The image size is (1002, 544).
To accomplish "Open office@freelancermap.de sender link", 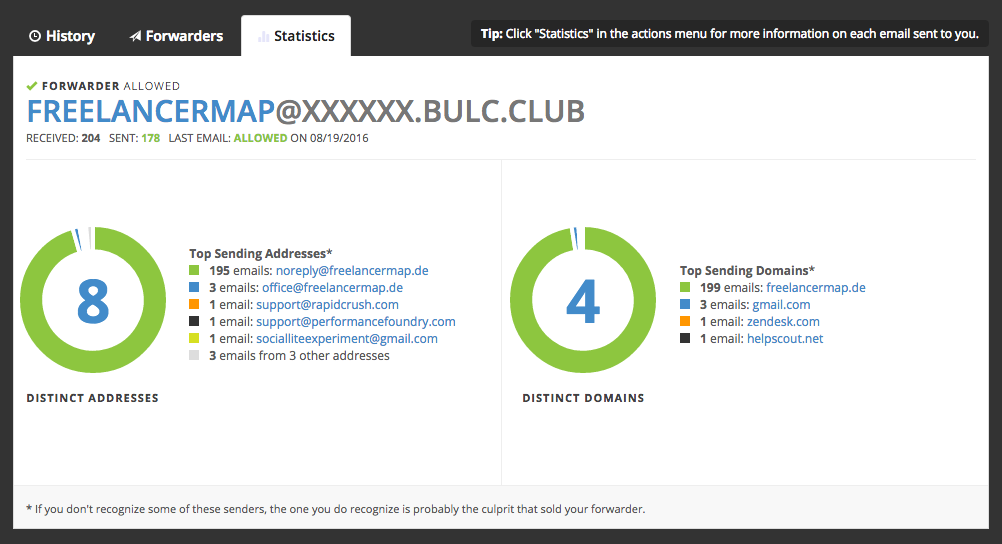I will point(332,288).
